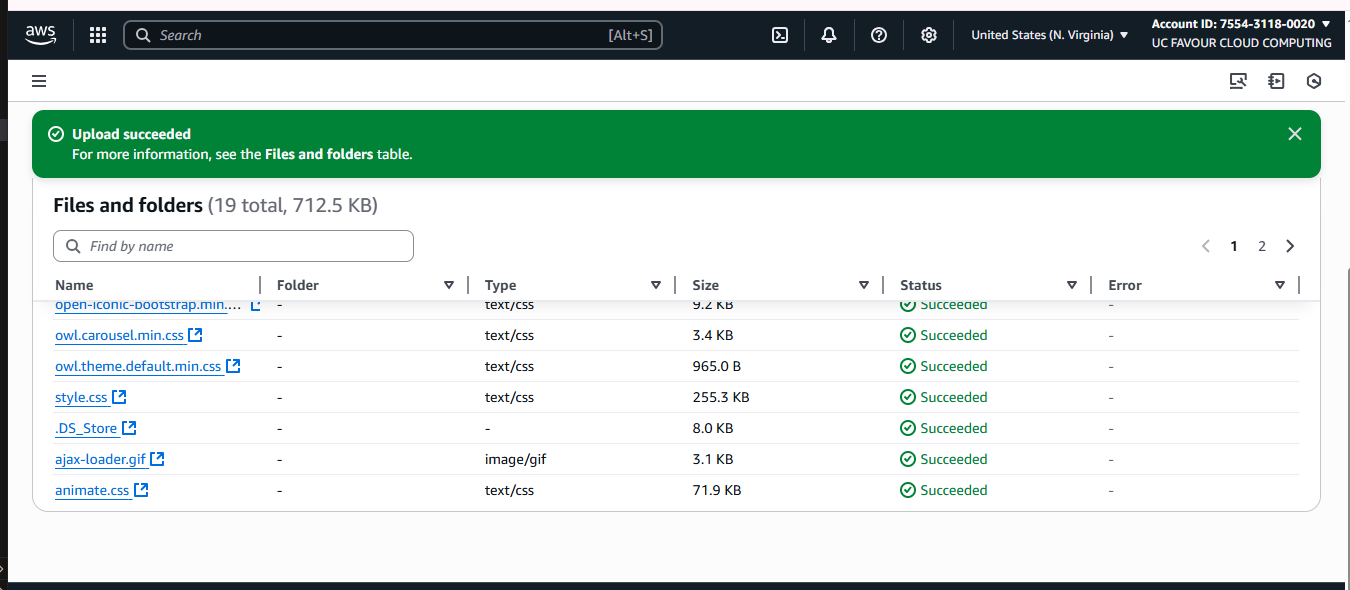
Task: Click the 255.3 KB size cell
Action: point(721,397)
